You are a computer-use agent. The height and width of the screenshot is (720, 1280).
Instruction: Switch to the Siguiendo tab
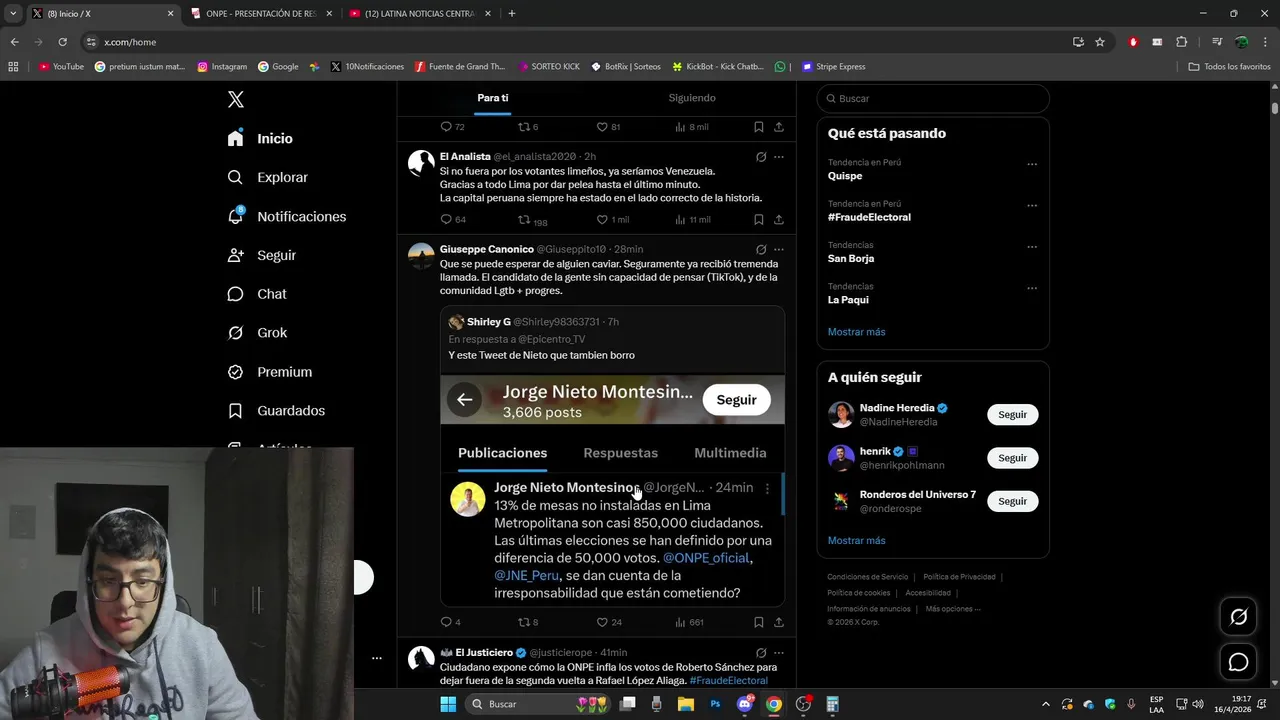pos(692,98)
